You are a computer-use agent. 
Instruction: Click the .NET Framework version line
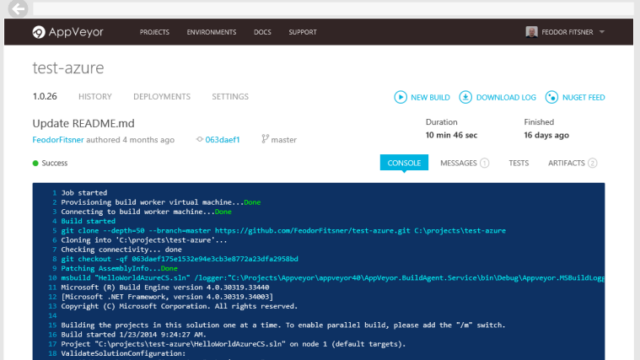[167, 297]
